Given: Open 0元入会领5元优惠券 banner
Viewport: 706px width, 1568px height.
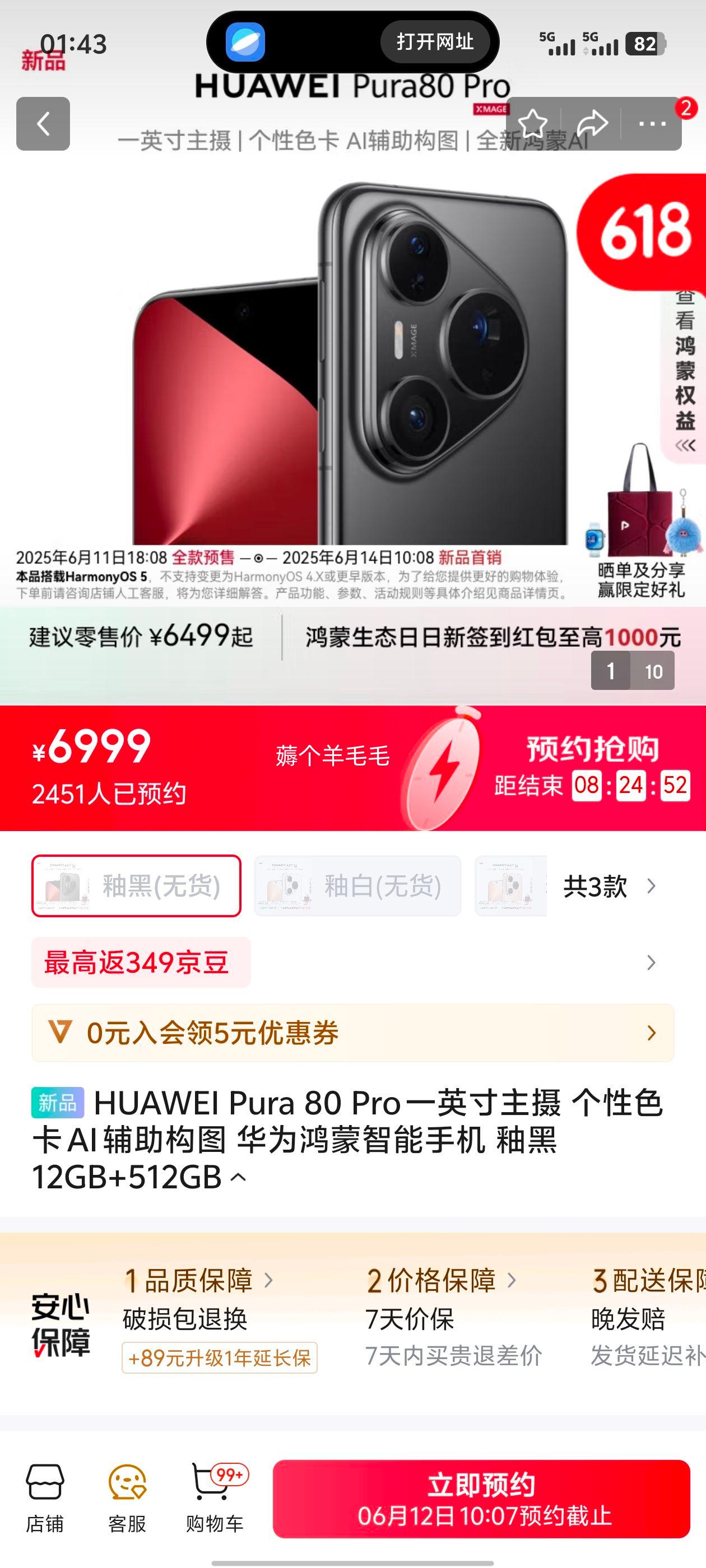Looking at the screenshot, I should [x=352, y=1033].
